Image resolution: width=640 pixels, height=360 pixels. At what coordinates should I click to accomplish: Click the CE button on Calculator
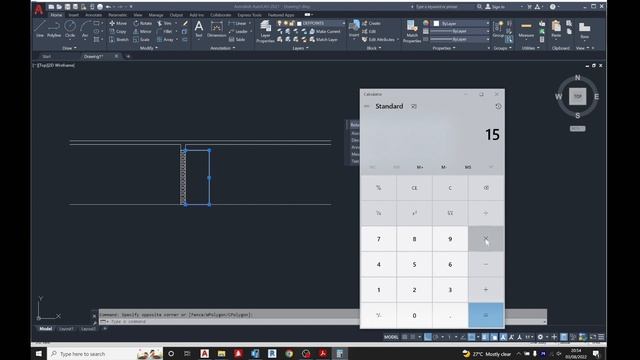(x=414, y=188)
